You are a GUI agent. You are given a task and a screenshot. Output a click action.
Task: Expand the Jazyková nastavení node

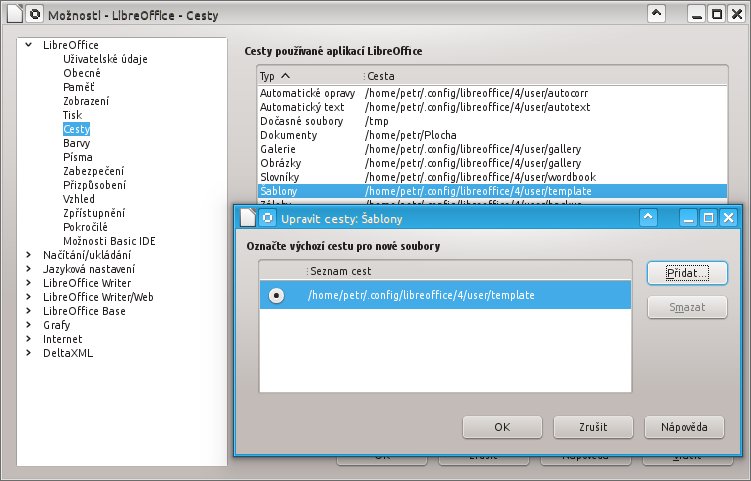click(29, 269)
